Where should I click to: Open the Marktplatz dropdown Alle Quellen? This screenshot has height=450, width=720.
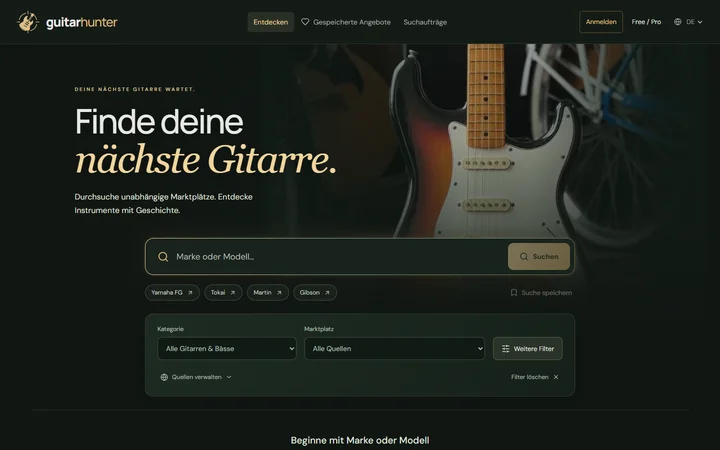pos(394,349)
